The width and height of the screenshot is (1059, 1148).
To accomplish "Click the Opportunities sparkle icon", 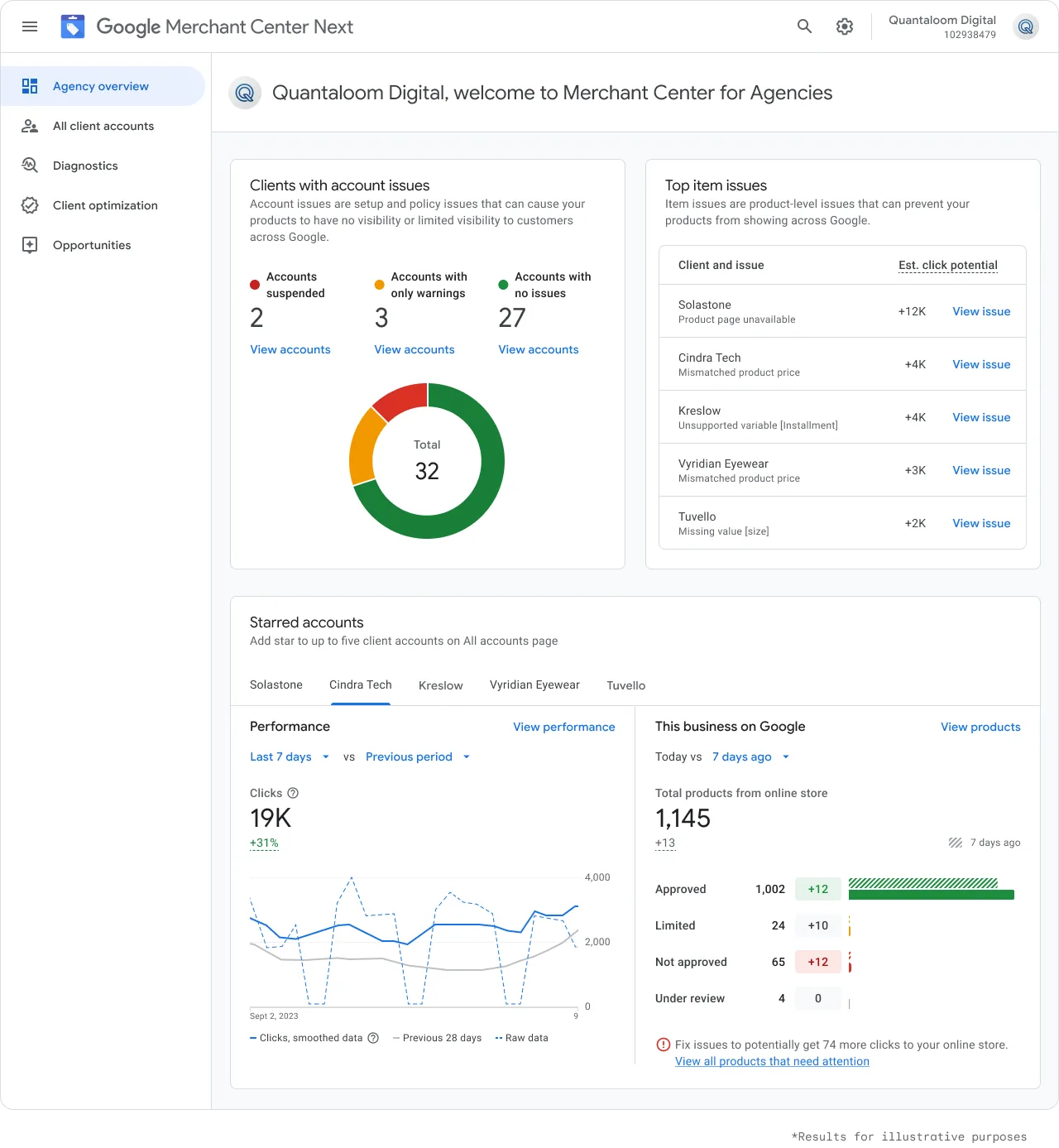I will (30, 245).
